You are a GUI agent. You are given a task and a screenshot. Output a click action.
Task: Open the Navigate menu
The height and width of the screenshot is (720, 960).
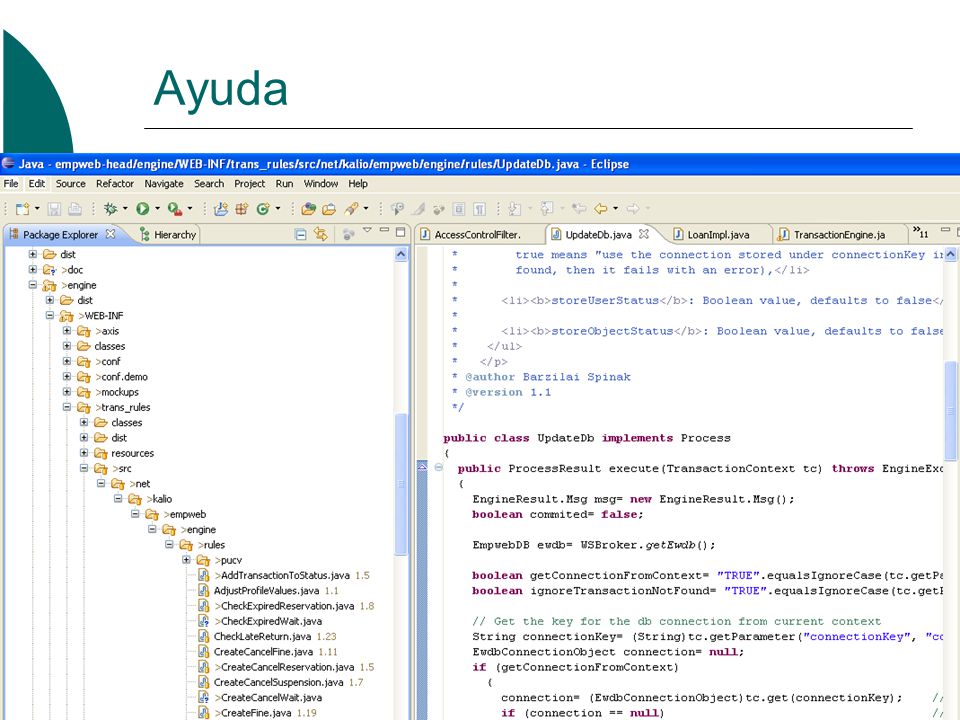(164, 184)
